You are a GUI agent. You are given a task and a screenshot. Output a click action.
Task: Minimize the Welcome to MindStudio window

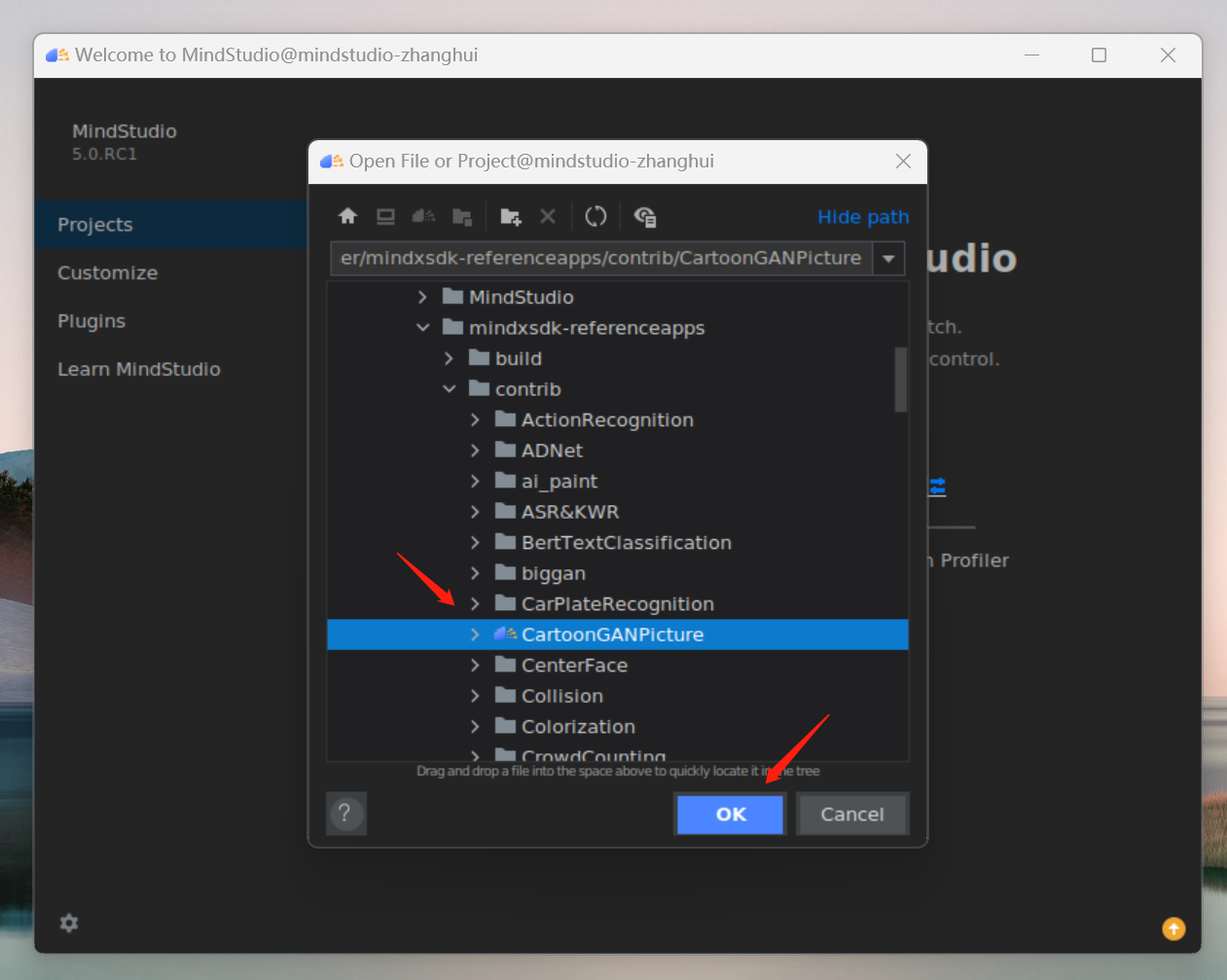pyautogui.click(x=1031, y=55)
